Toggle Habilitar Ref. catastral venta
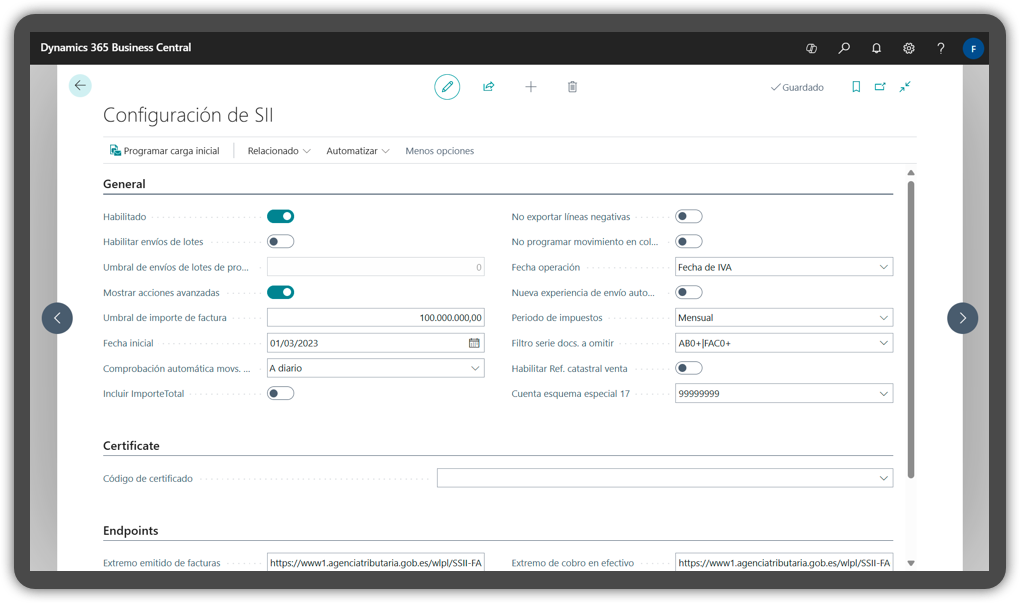Screen dimensions: 1020x603 tap(689, 368)
